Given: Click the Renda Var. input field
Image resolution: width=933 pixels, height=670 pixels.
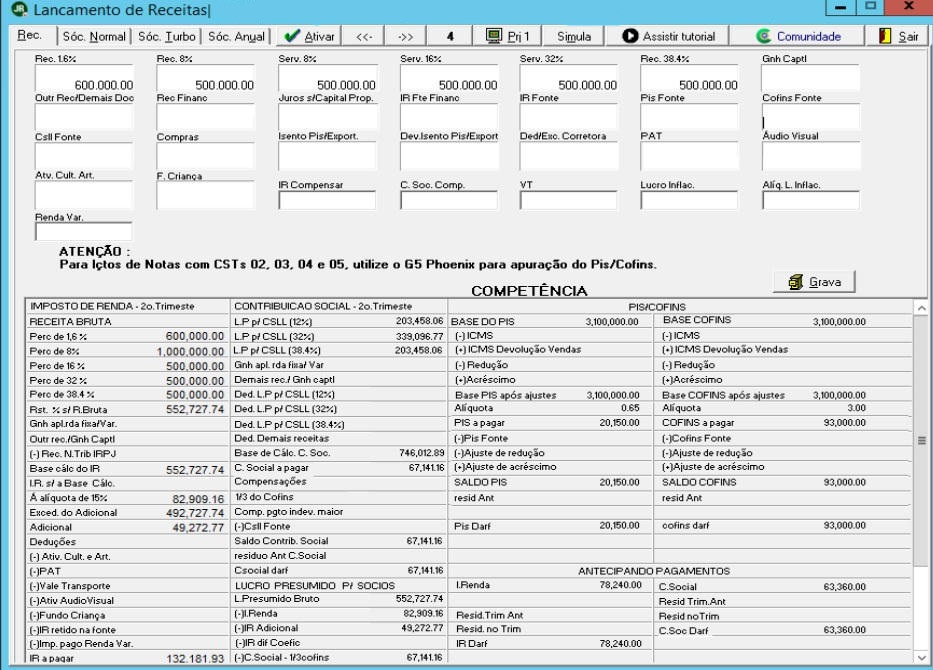Looking at the screenshot, I should 83,231.
